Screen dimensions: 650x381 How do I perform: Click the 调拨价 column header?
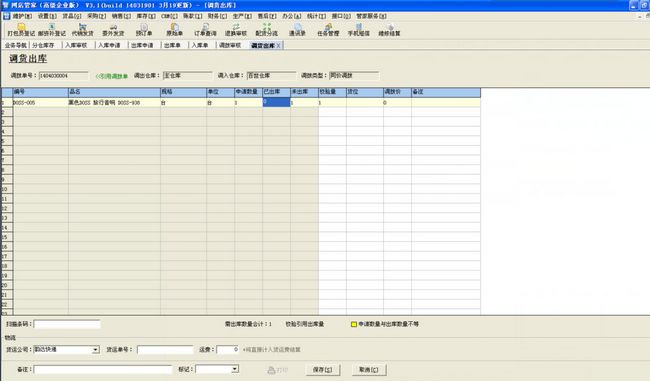coord(397,92)
